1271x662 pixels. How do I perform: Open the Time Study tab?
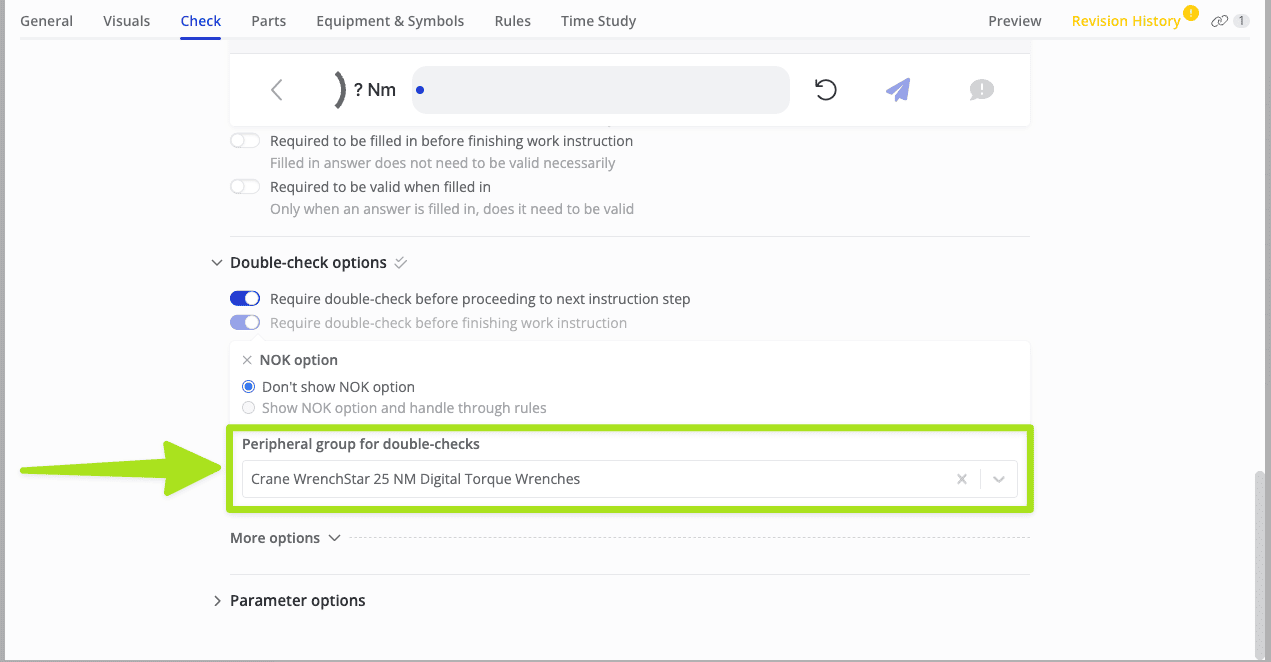point(598,21)
